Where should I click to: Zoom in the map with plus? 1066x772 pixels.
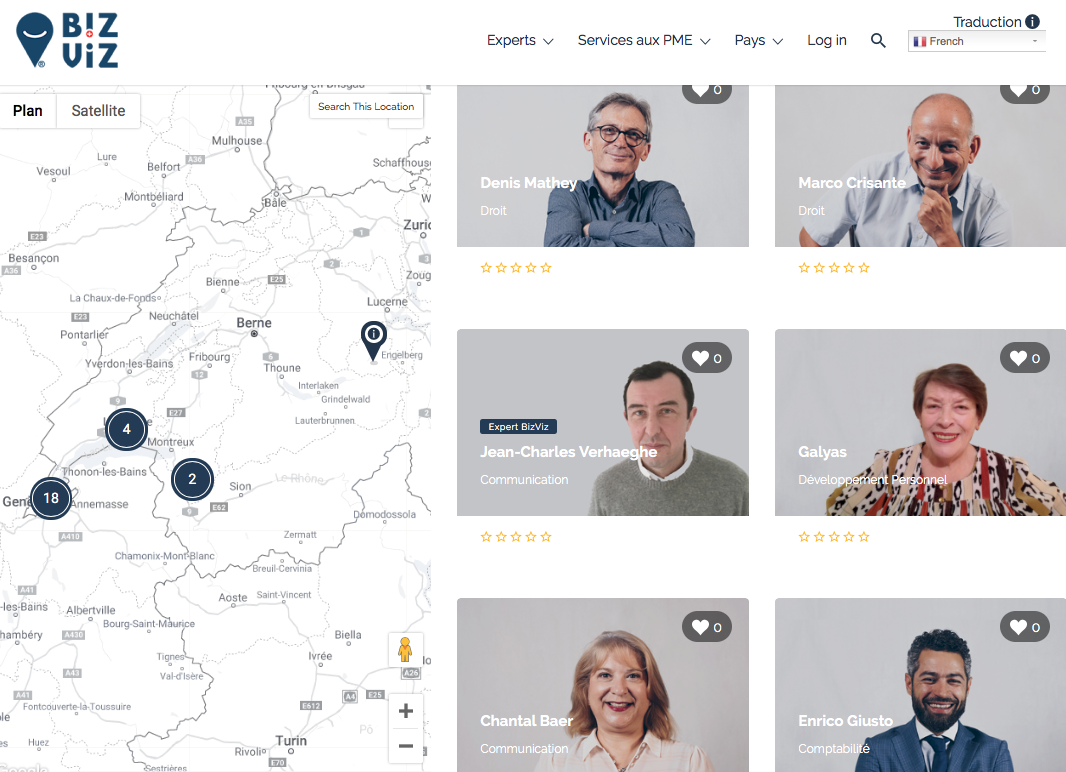click(x=406, y=711)
